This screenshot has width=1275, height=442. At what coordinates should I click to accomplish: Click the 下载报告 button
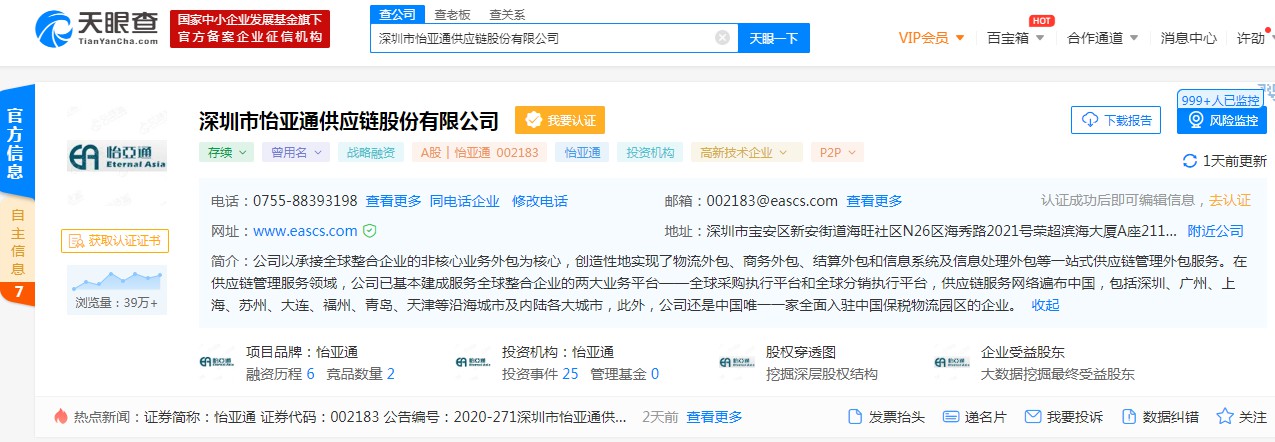(x=1115, y=120)
